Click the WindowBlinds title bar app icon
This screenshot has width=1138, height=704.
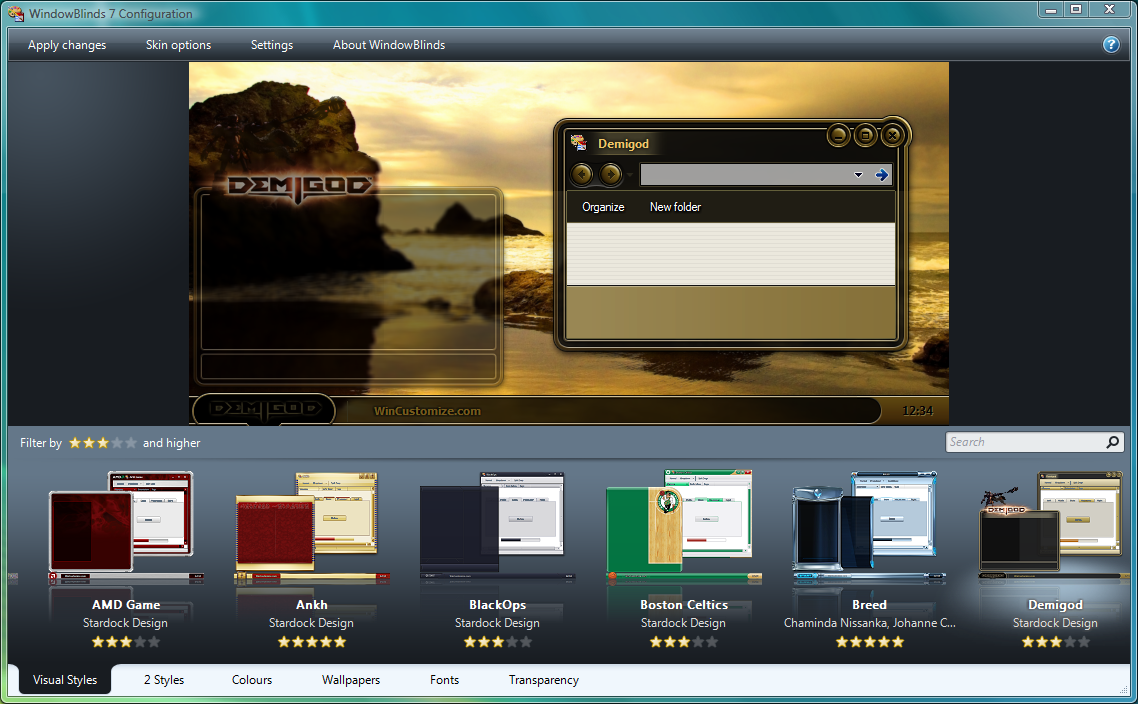coord(16,13)
